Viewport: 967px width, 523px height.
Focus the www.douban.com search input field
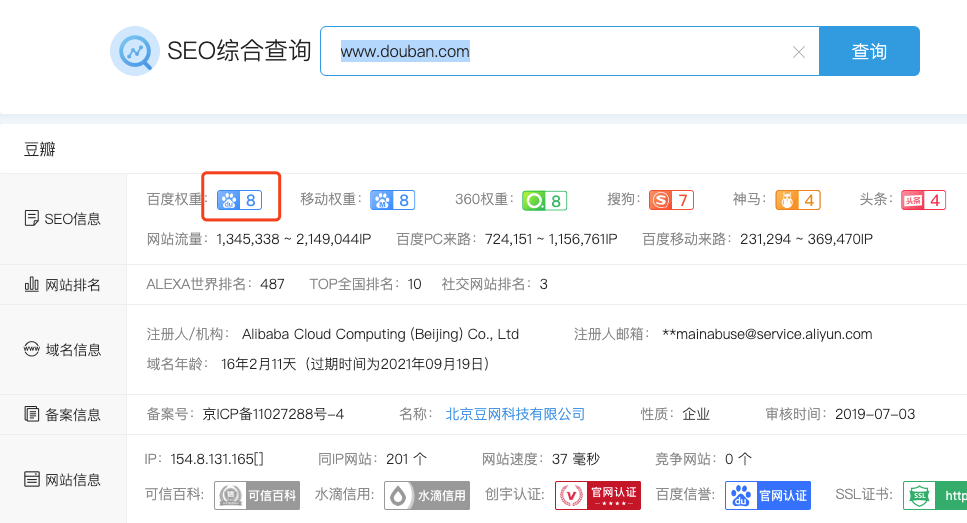pyautogui.click(x=569, y=51)
